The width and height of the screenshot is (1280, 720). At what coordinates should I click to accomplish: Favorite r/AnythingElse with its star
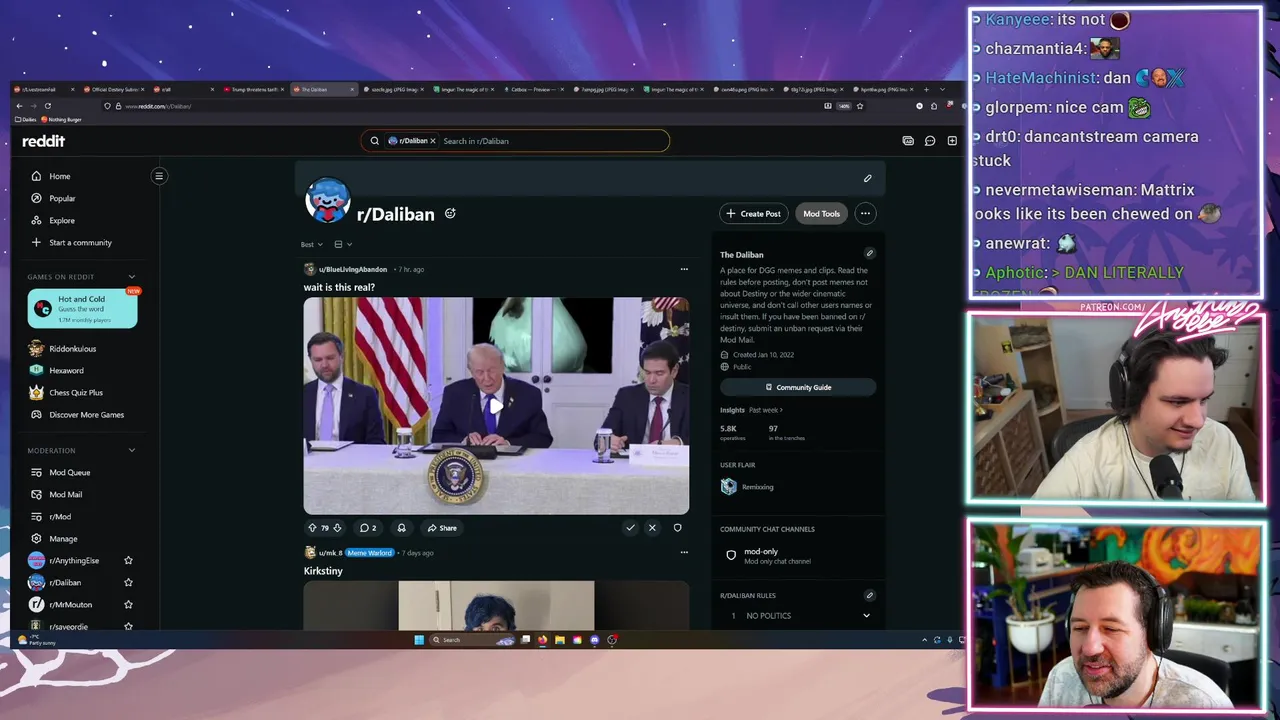(128, 561)
